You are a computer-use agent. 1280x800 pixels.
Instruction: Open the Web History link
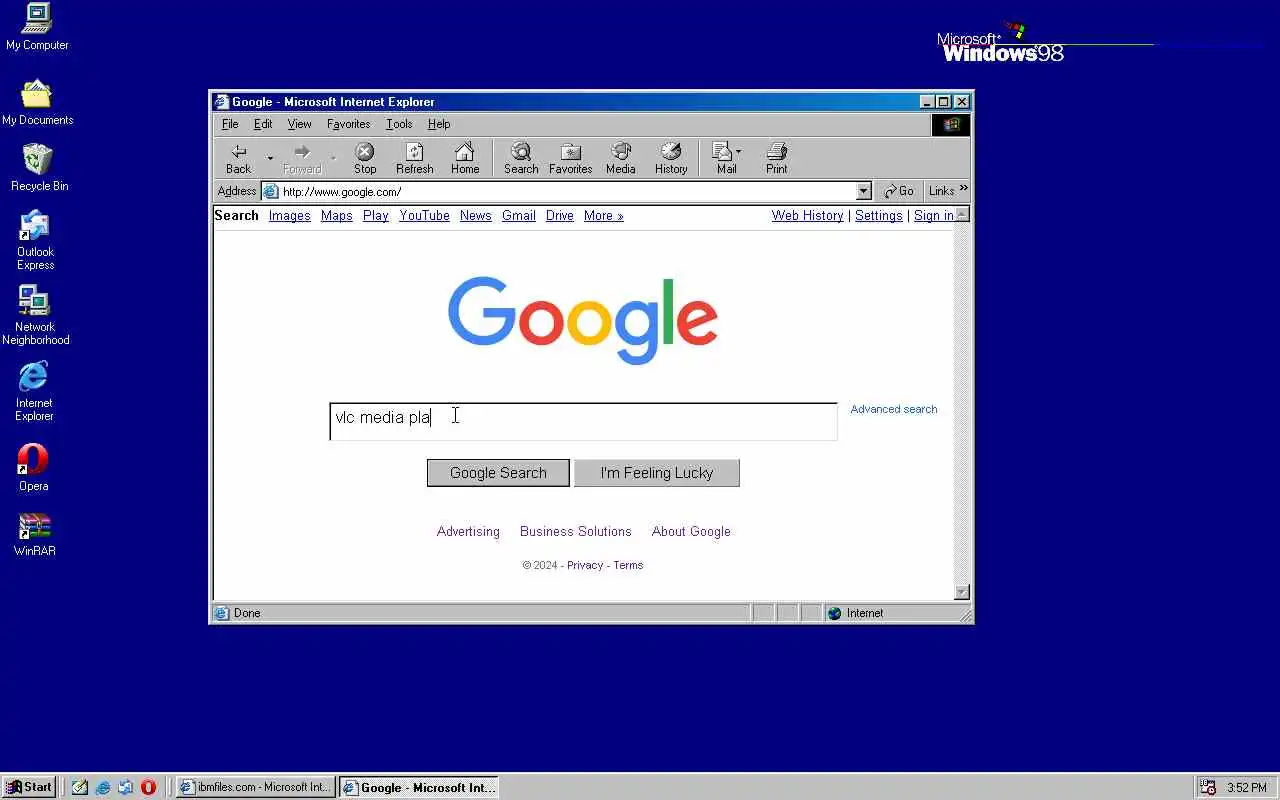pos(807,215)
